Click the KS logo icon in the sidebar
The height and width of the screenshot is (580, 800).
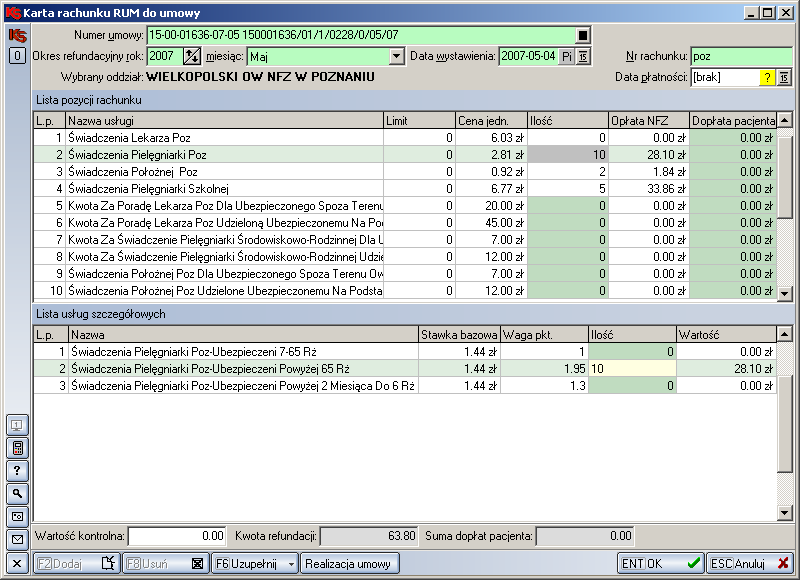[x=17, y=35]
